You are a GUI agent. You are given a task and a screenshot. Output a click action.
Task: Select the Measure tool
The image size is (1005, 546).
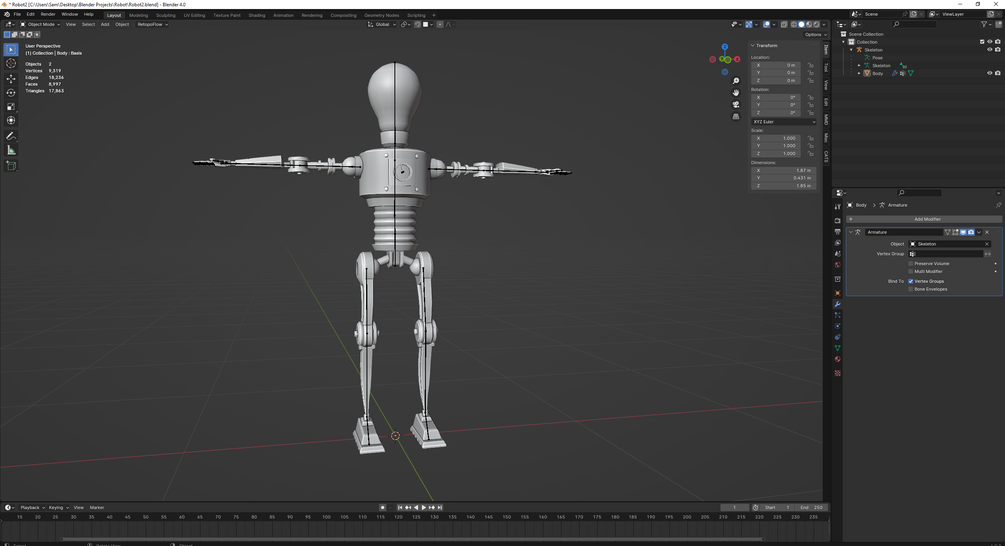11,150
